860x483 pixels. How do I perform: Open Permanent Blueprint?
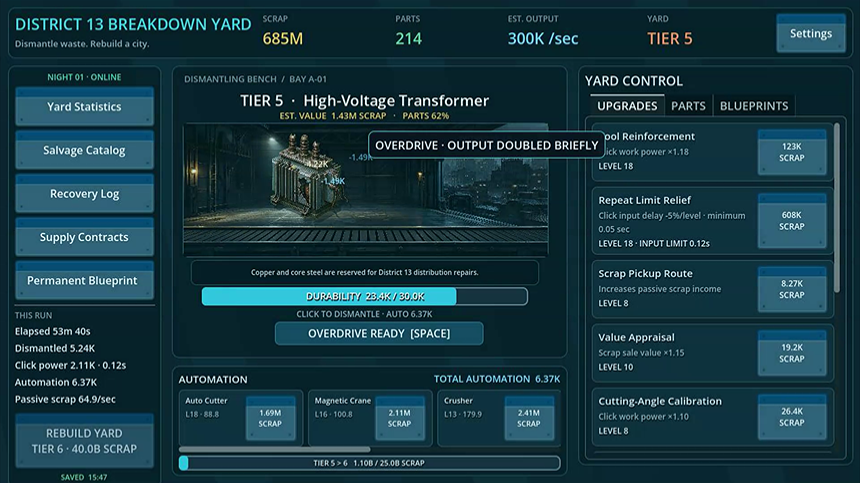(x=84, y=280)
